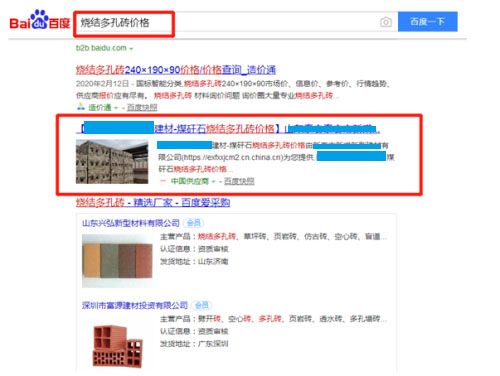500x376 pixels.
Task: Click the 百度一下 search button
Action: coord(428,22)
